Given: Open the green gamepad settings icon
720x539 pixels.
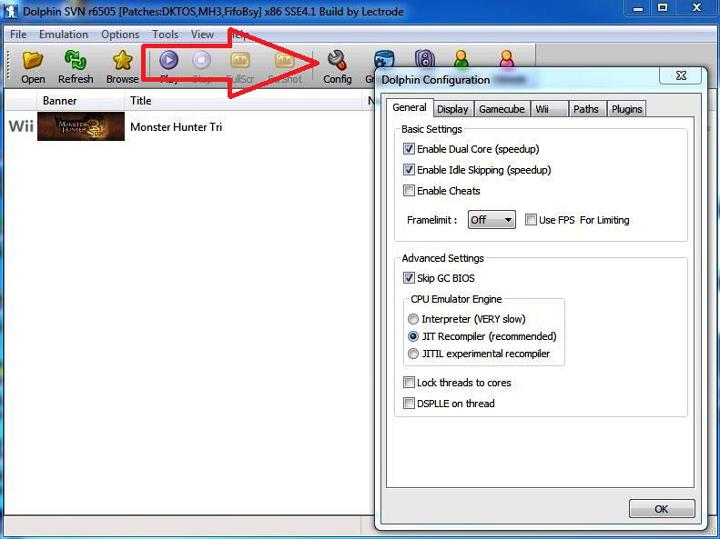Looking at the screenshot, I should point(461,59).
